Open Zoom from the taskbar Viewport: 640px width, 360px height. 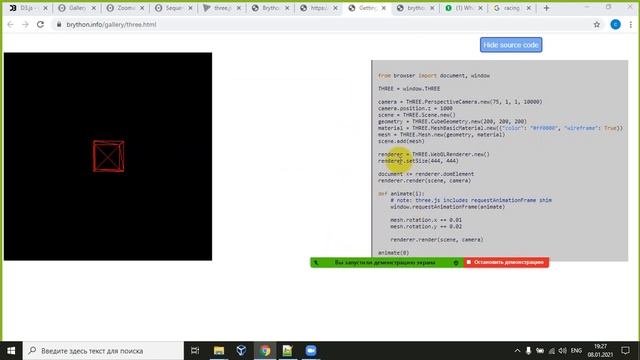click(x=311, y=351)
